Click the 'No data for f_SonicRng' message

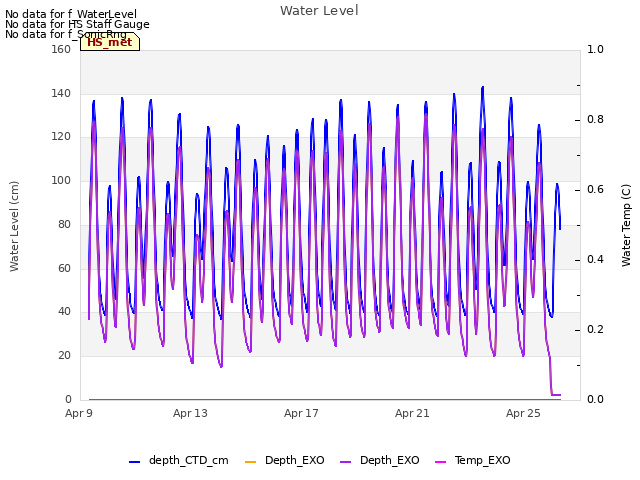tap(66, 34)
